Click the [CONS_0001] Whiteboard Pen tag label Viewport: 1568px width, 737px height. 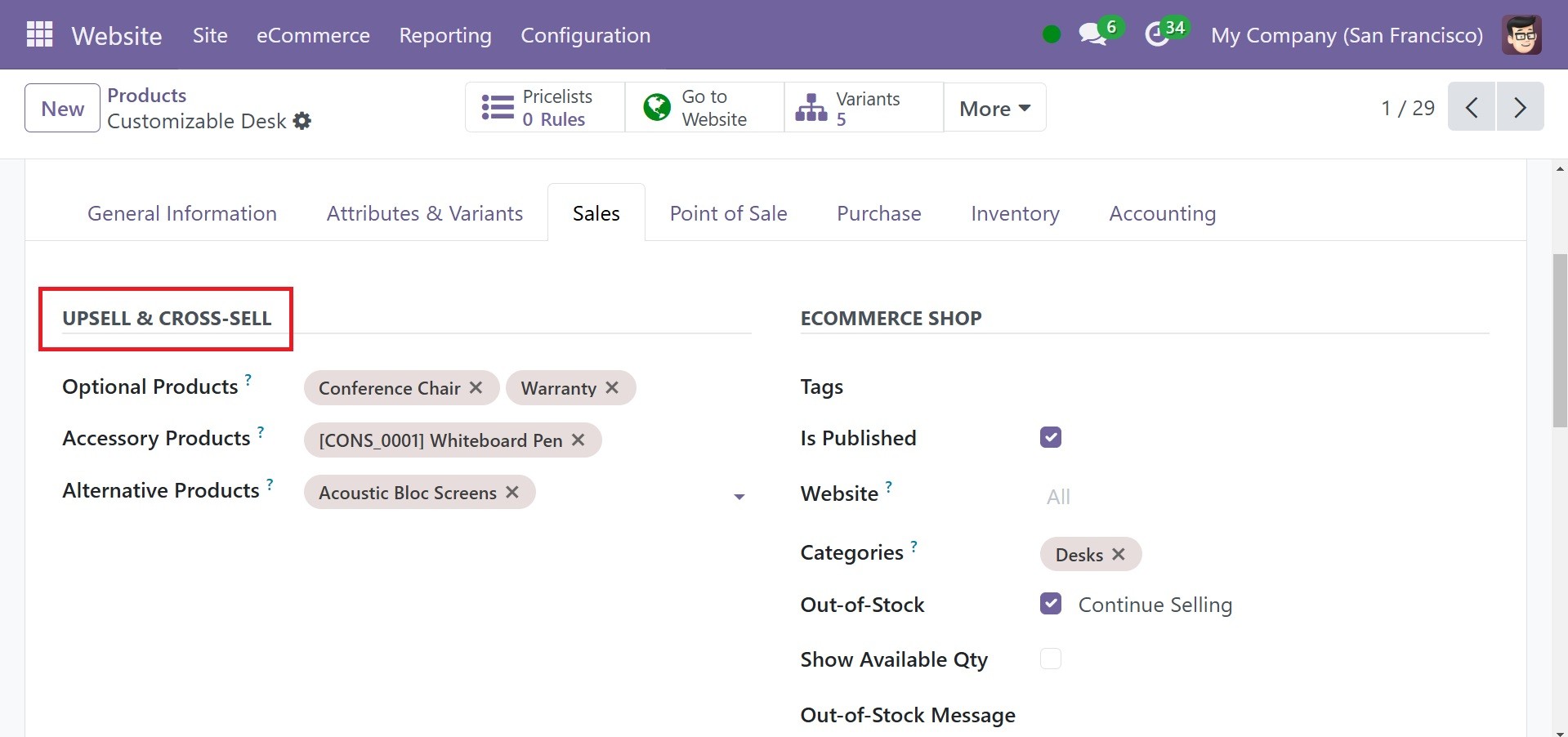[440, 440]
